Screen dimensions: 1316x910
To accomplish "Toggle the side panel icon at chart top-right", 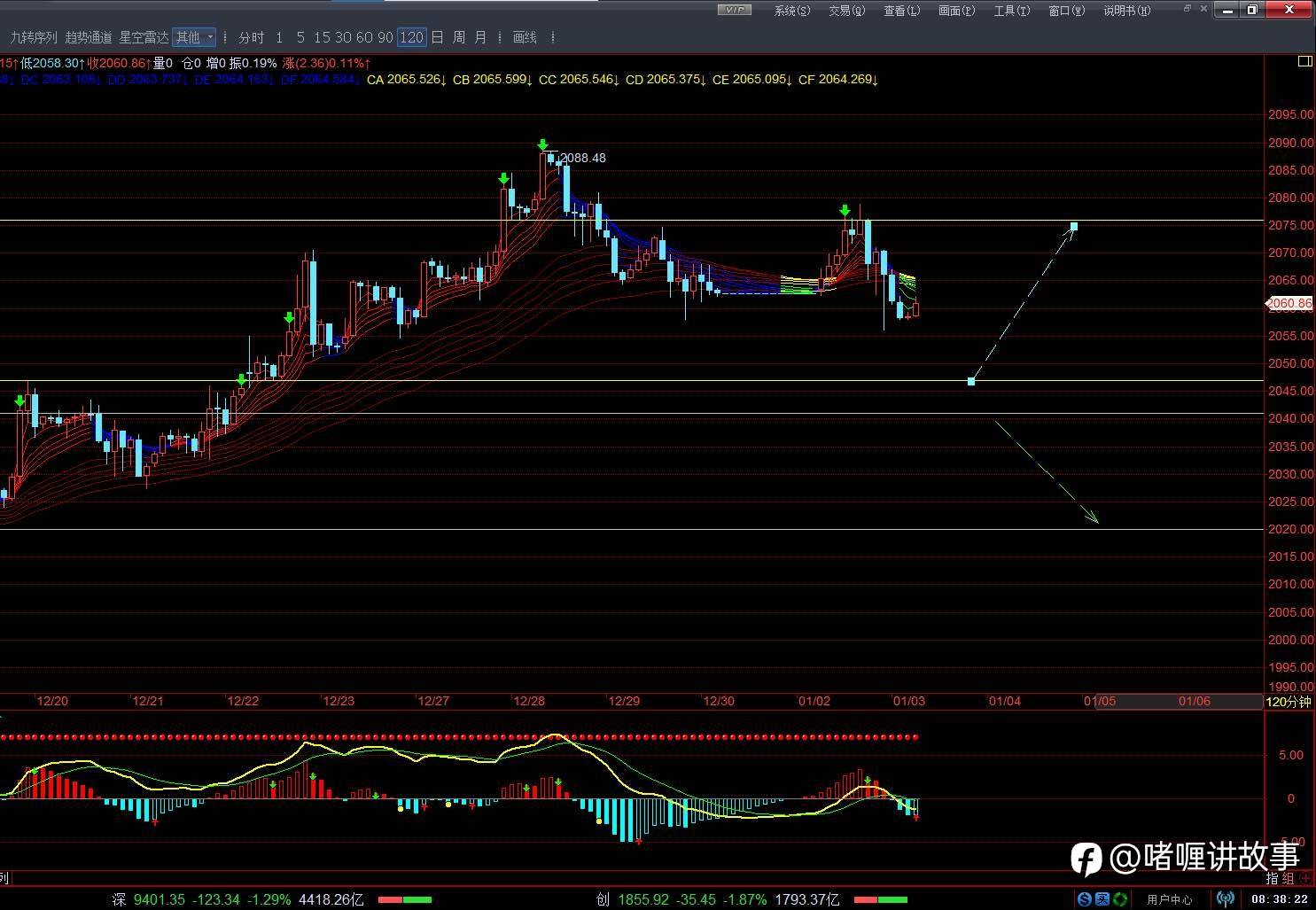I will pos(1304,62).
